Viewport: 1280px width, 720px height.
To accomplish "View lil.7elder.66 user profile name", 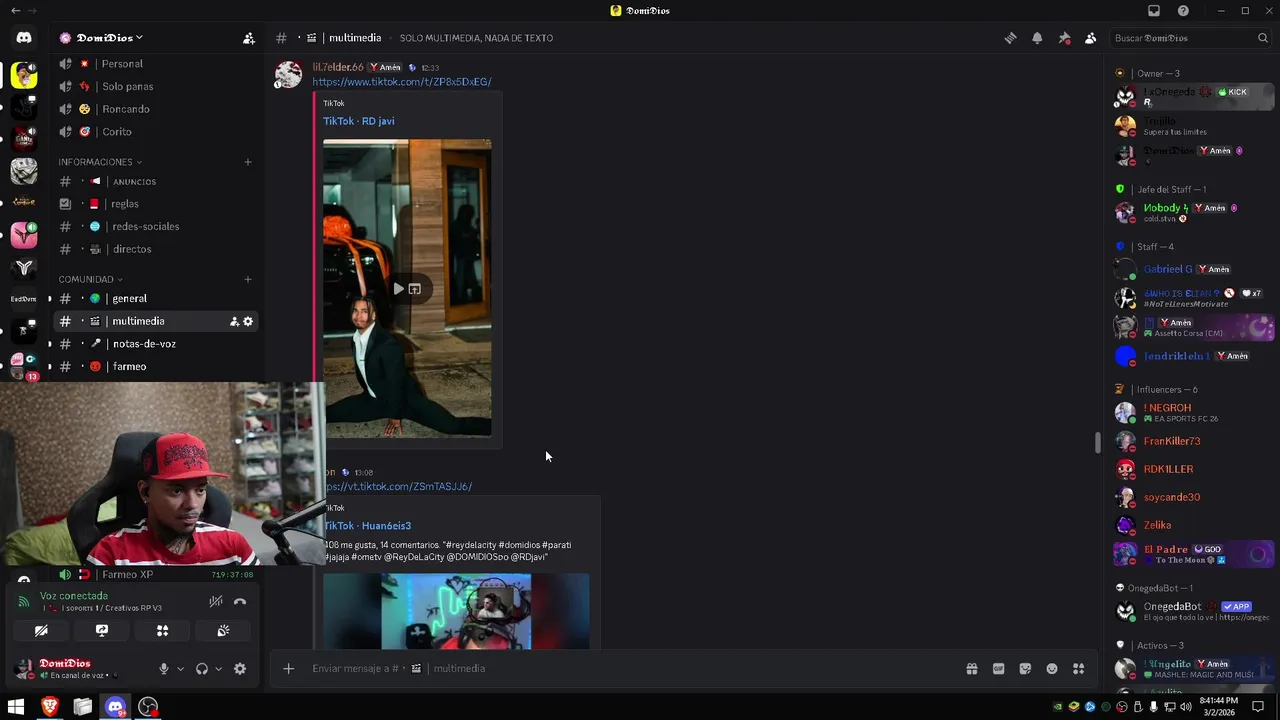I will click(338, 67).
